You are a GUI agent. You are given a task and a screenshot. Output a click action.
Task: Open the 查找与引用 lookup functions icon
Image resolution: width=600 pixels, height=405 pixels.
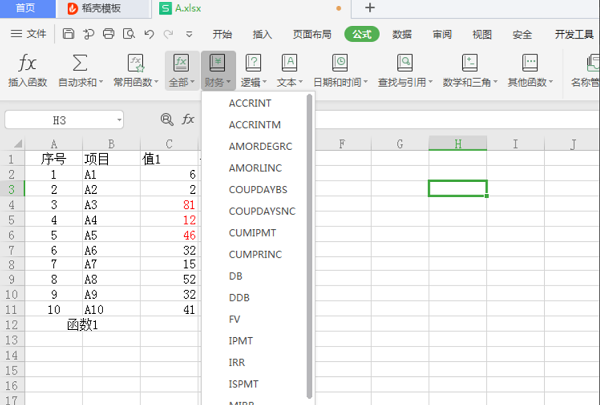pos(405,63)
